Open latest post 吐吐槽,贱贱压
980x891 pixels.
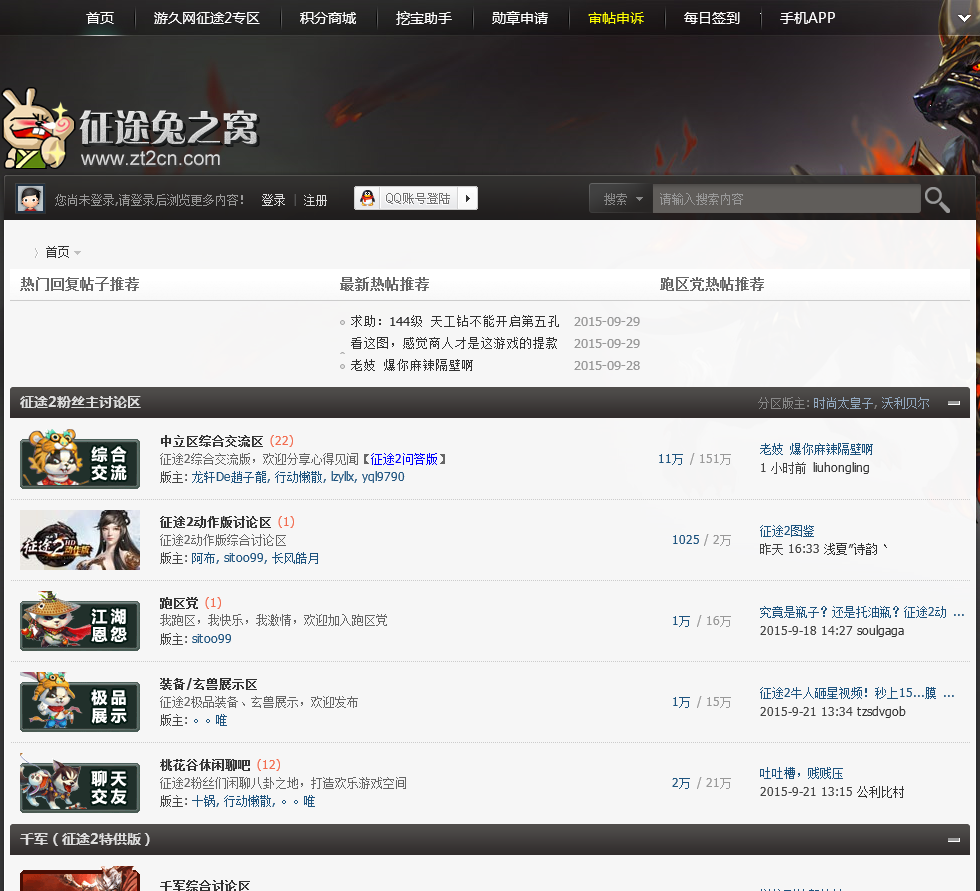(x=801, y=774)
